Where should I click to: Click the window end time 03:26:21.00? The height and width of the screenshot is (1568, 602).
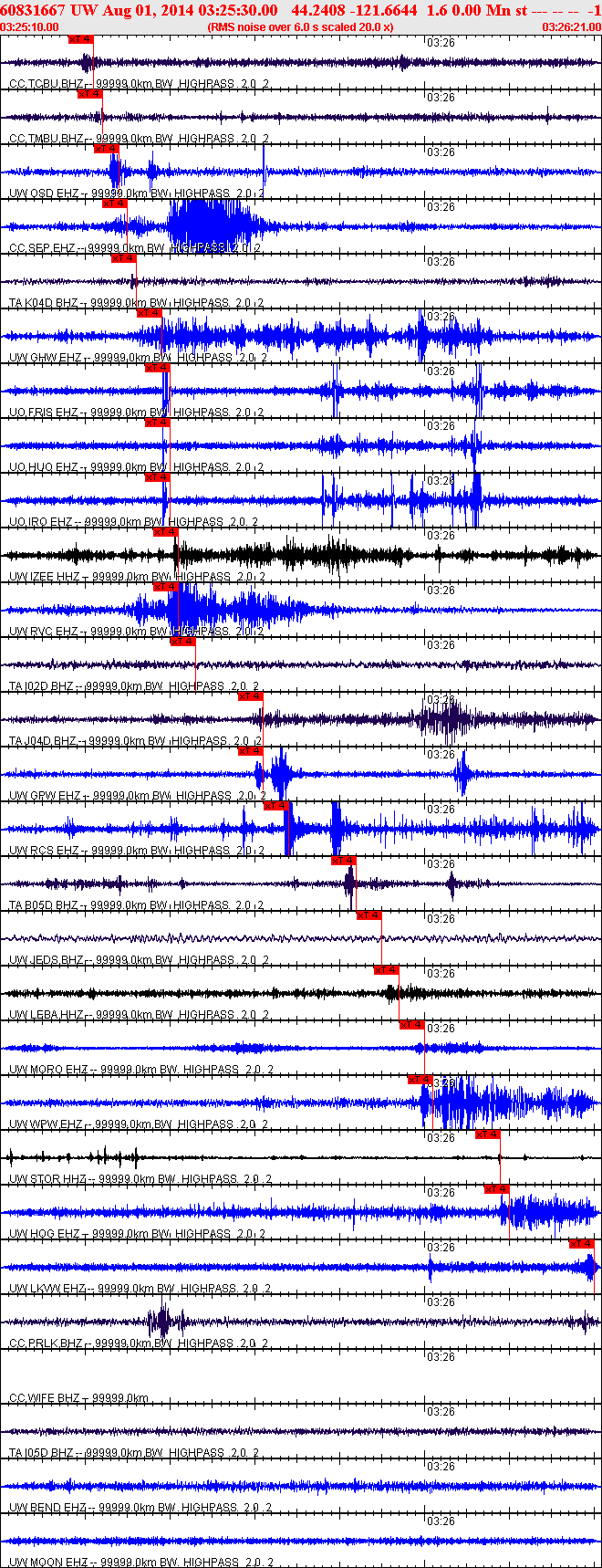[x=572, y=27]
